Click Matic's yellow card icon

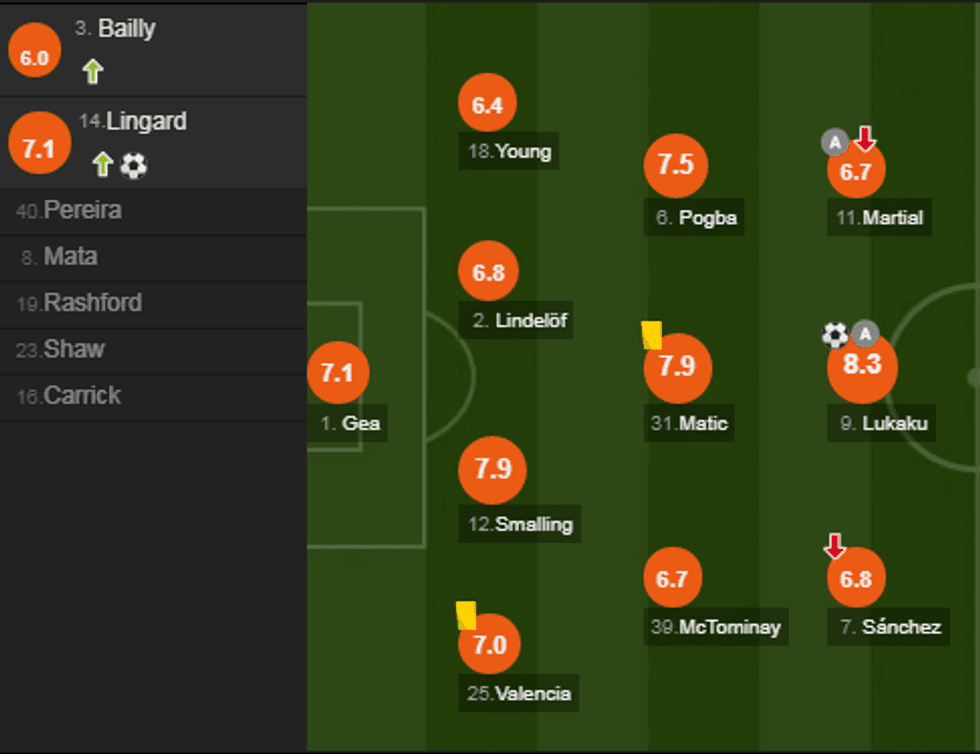pos(652,335)
